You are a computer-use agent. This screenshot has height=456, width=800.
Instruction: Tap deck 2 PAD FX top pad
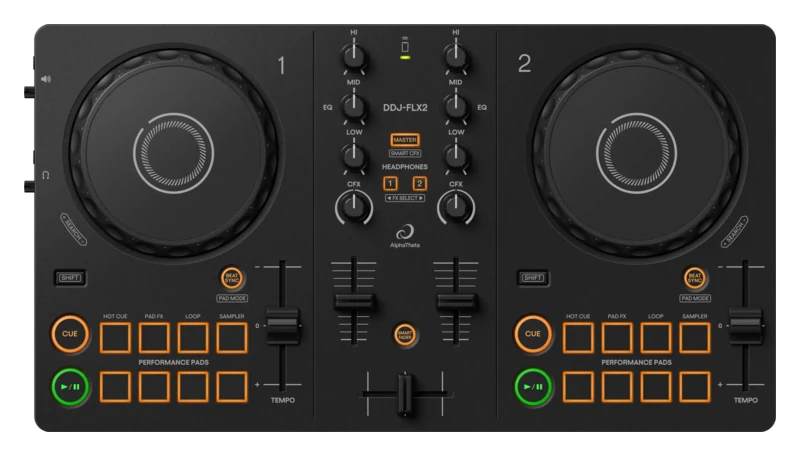coord(617,338)
